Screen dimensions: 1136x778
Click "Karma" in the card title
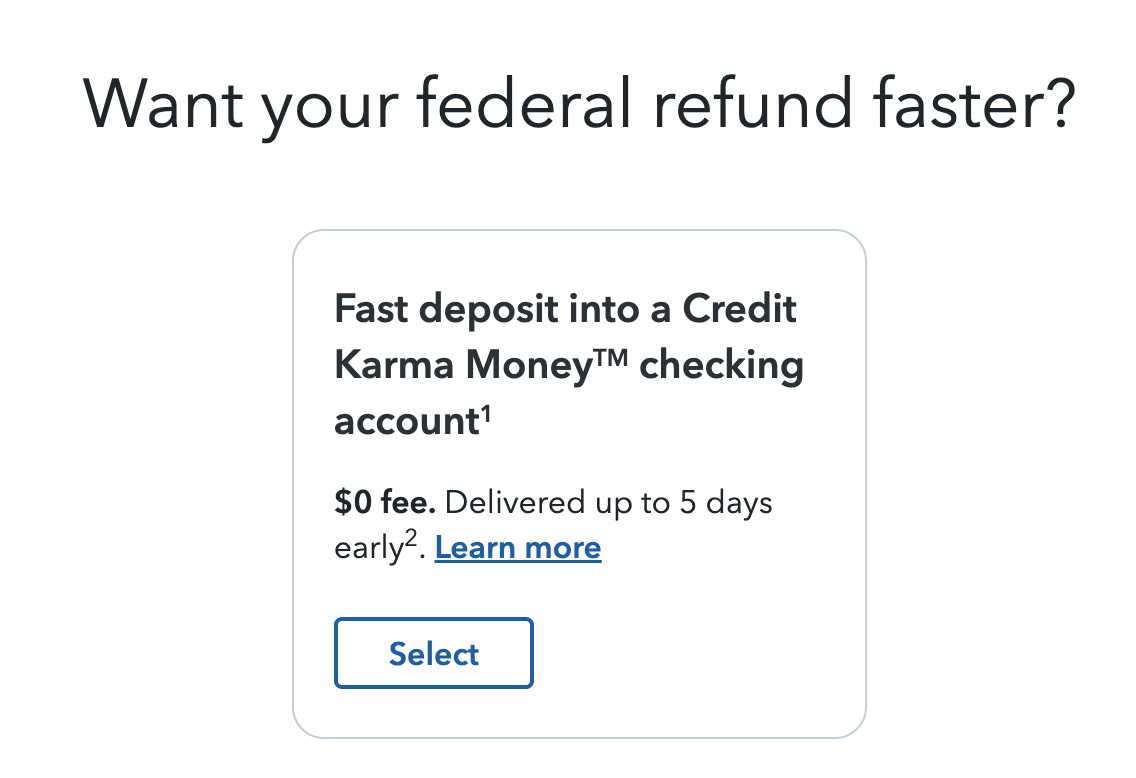392,366
